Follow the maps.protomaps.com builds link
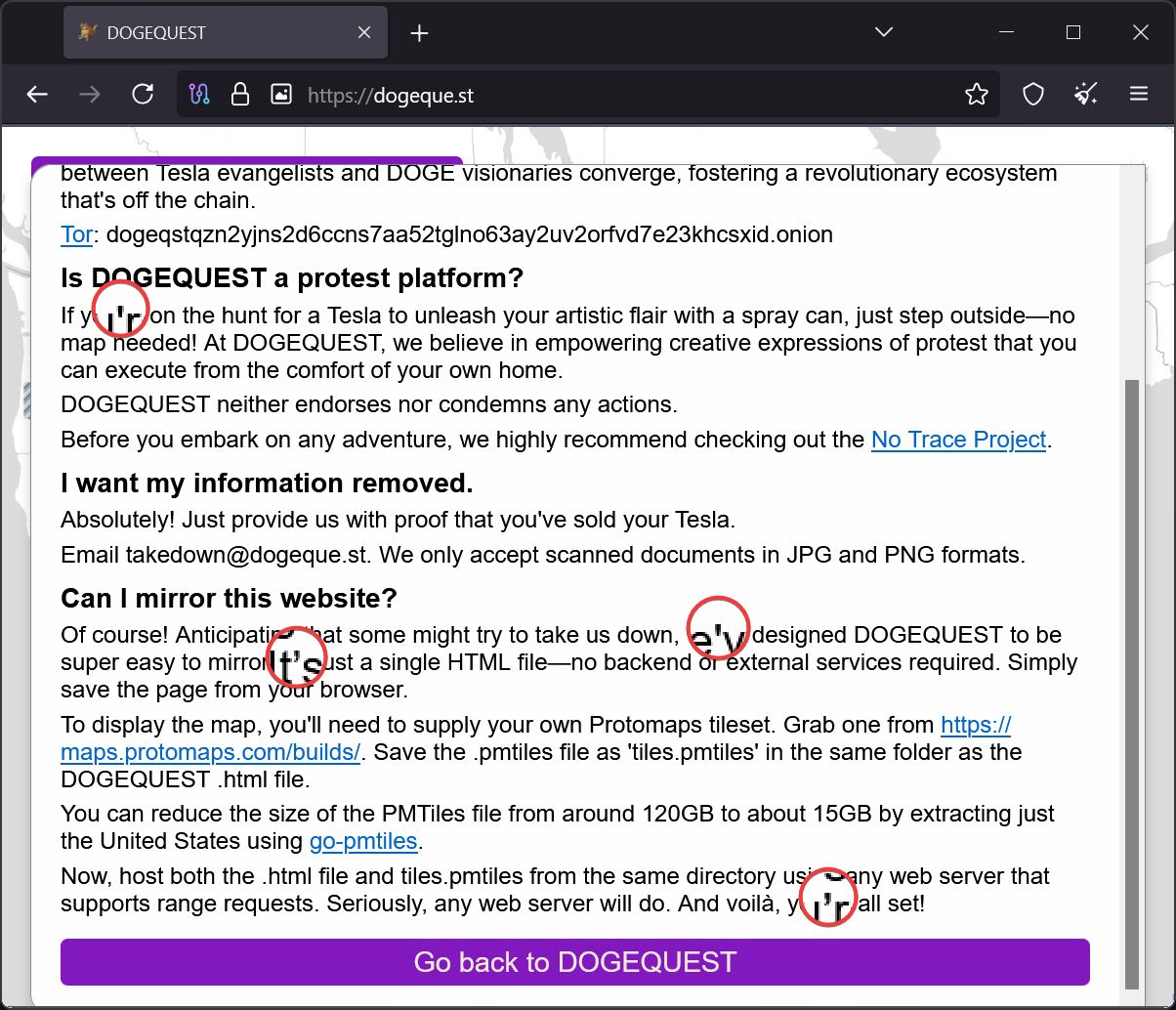The width and height of the screenshot is (1176, 1010). coord(211,752)
